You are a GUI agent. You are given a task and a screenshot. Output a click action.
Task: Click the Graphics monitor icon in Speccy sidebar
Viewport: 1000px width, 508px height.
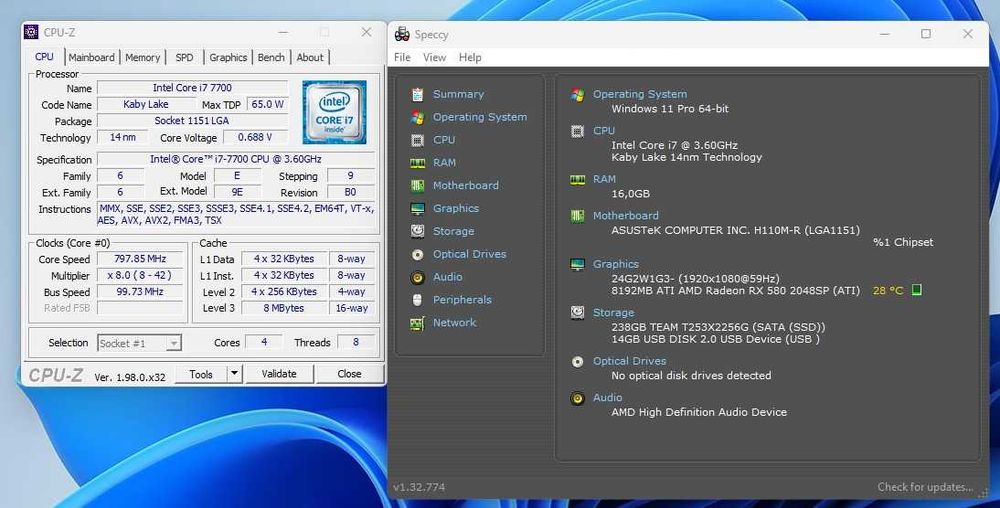point(418,208)
